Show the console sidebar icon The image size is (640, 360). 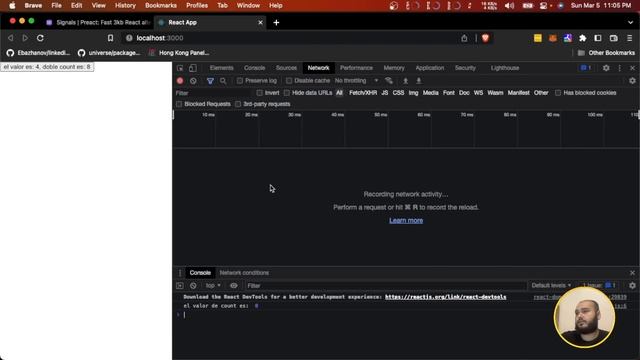pyautogui.click(x=180, y=286)
